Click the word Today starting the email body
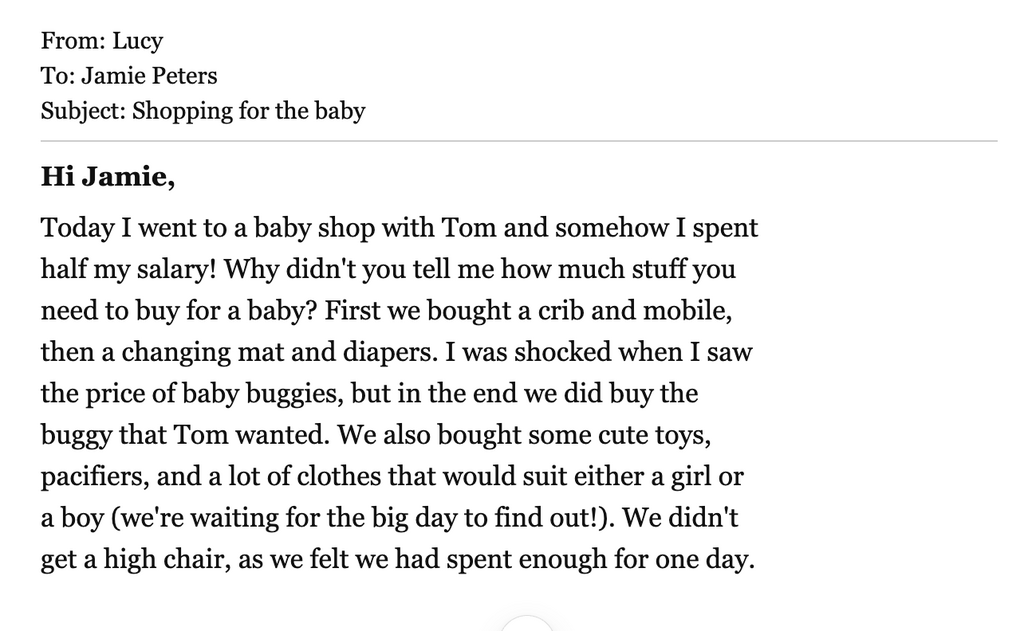1024x631 pixels. pyautogui.click(x=77, y=229)
